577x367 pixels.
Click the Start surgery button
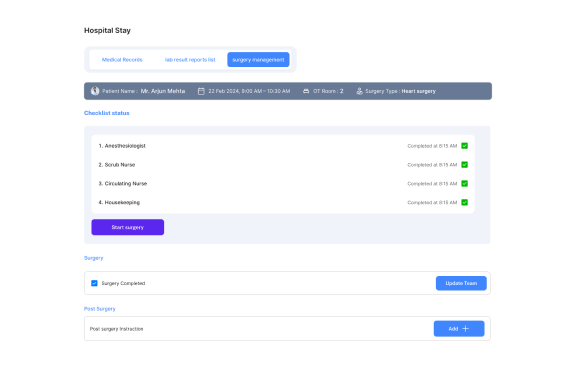pos(128,227)
